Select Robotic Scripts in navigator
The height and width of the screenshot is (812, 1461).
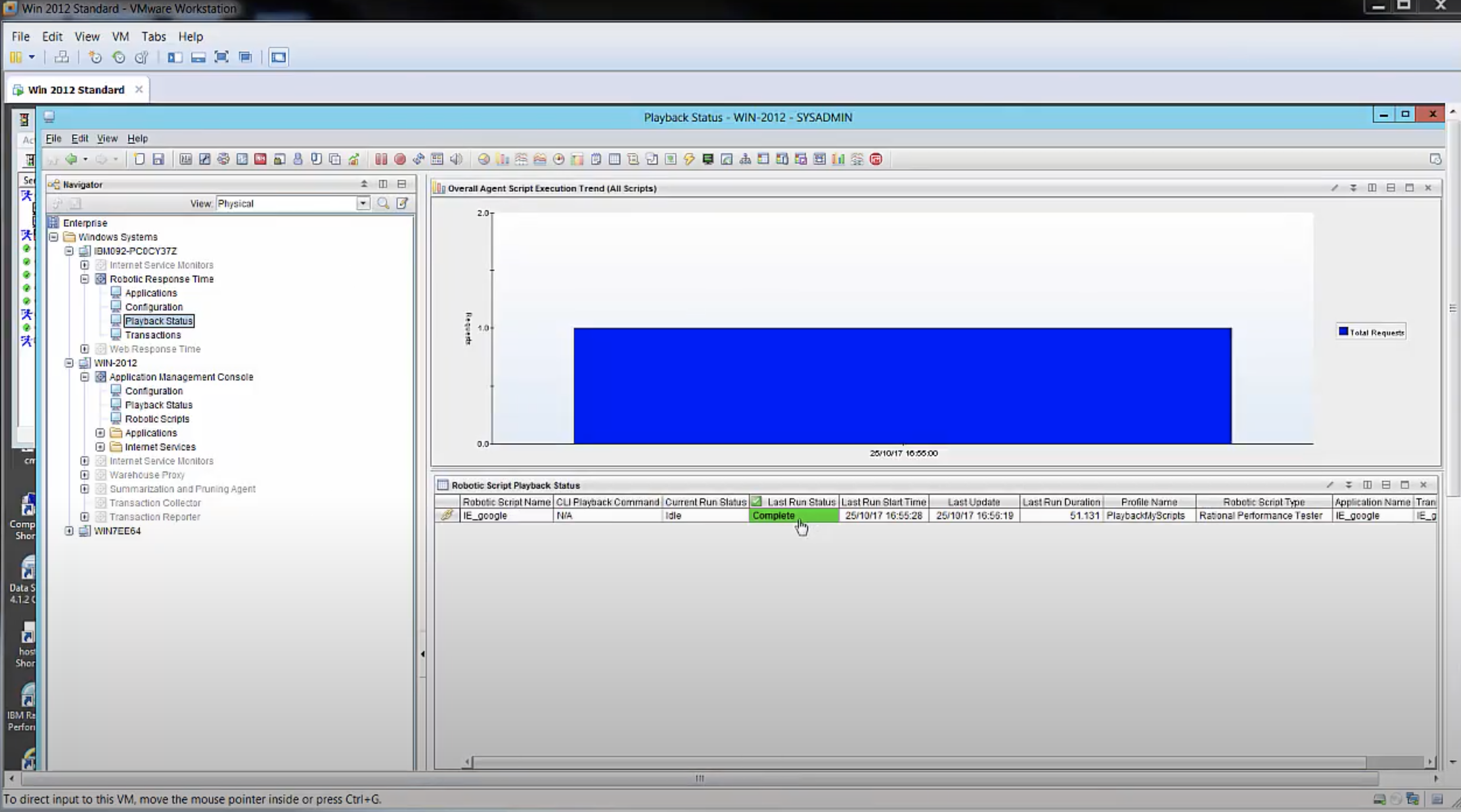(157, 419)
